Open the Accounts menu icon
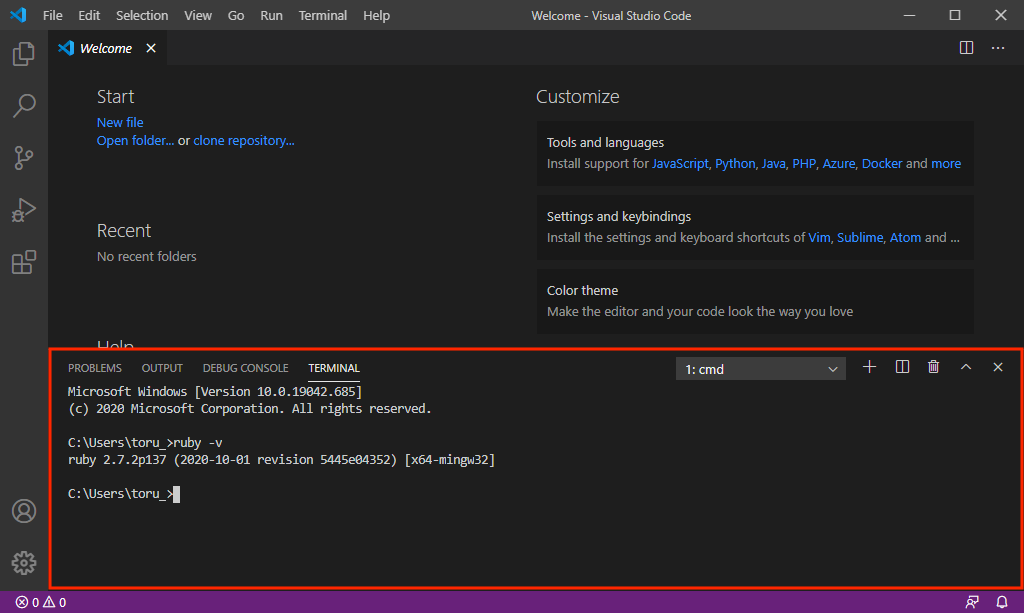This screenshot has width=1024, height=613. (24, 511)
